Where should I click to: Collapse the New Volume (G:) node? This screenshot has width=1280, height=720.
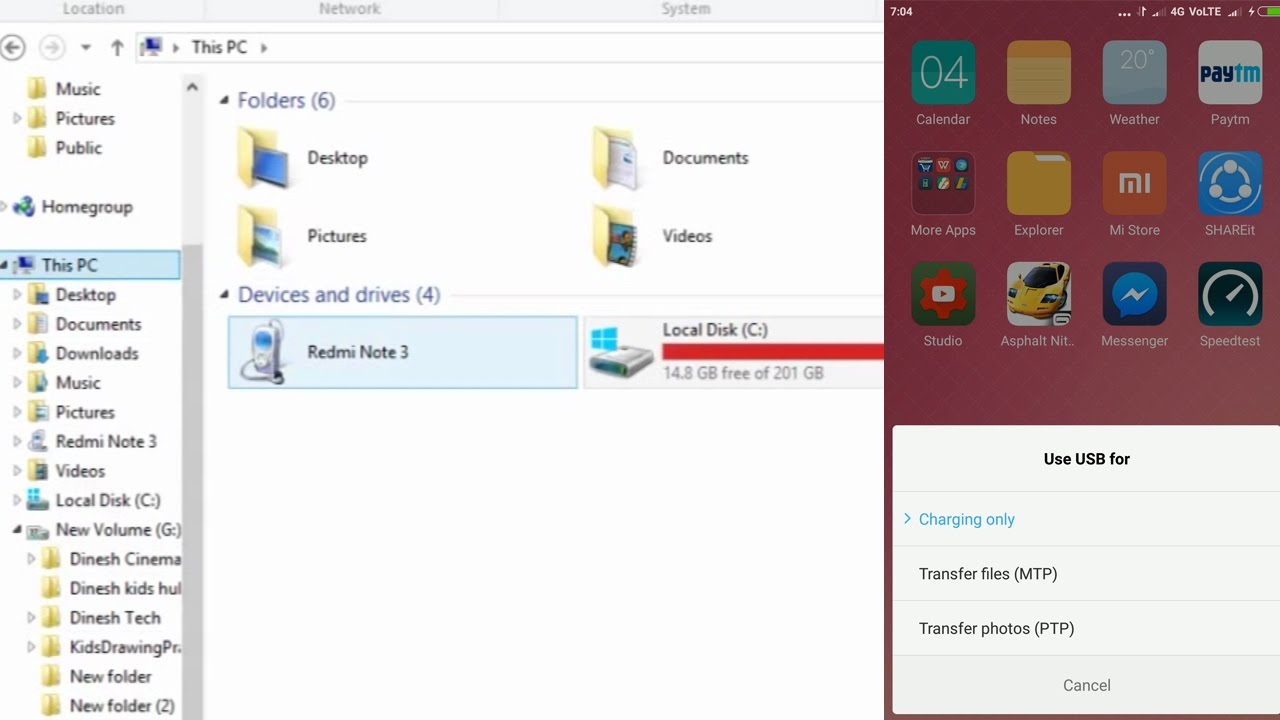tap(17, 531)
